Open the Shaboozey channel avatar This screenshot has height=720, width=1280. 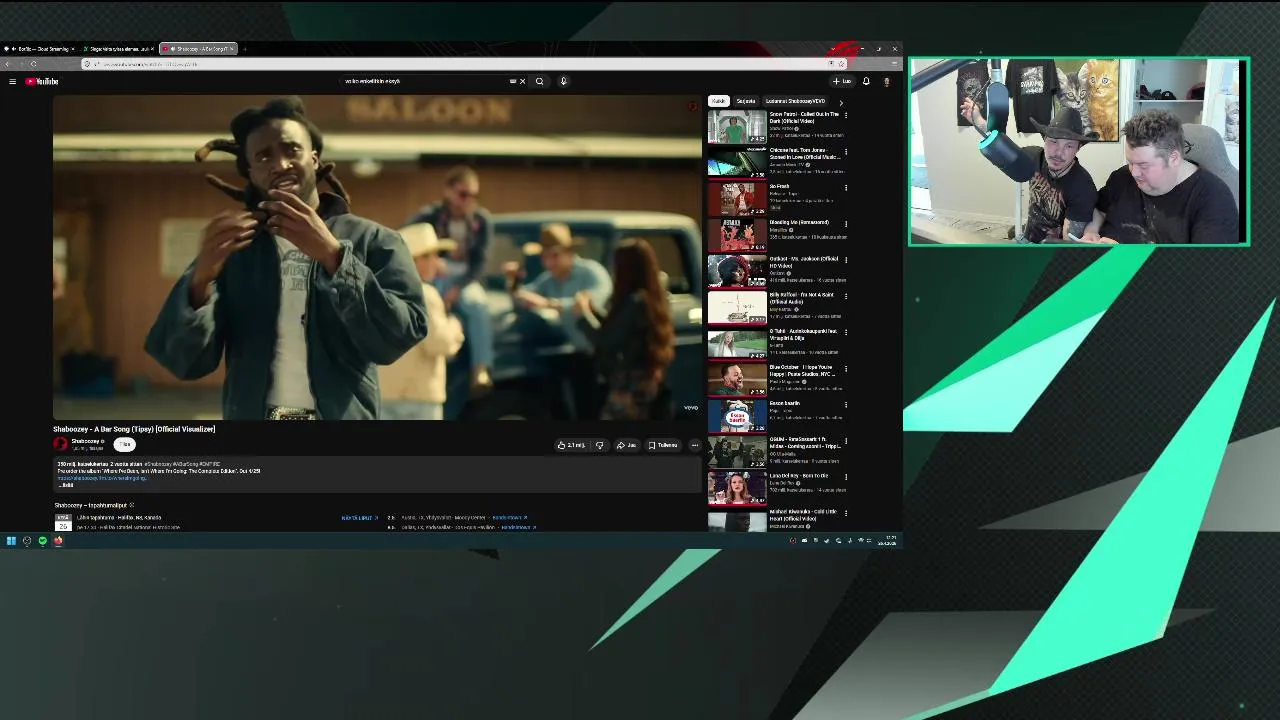pos(61,444)
